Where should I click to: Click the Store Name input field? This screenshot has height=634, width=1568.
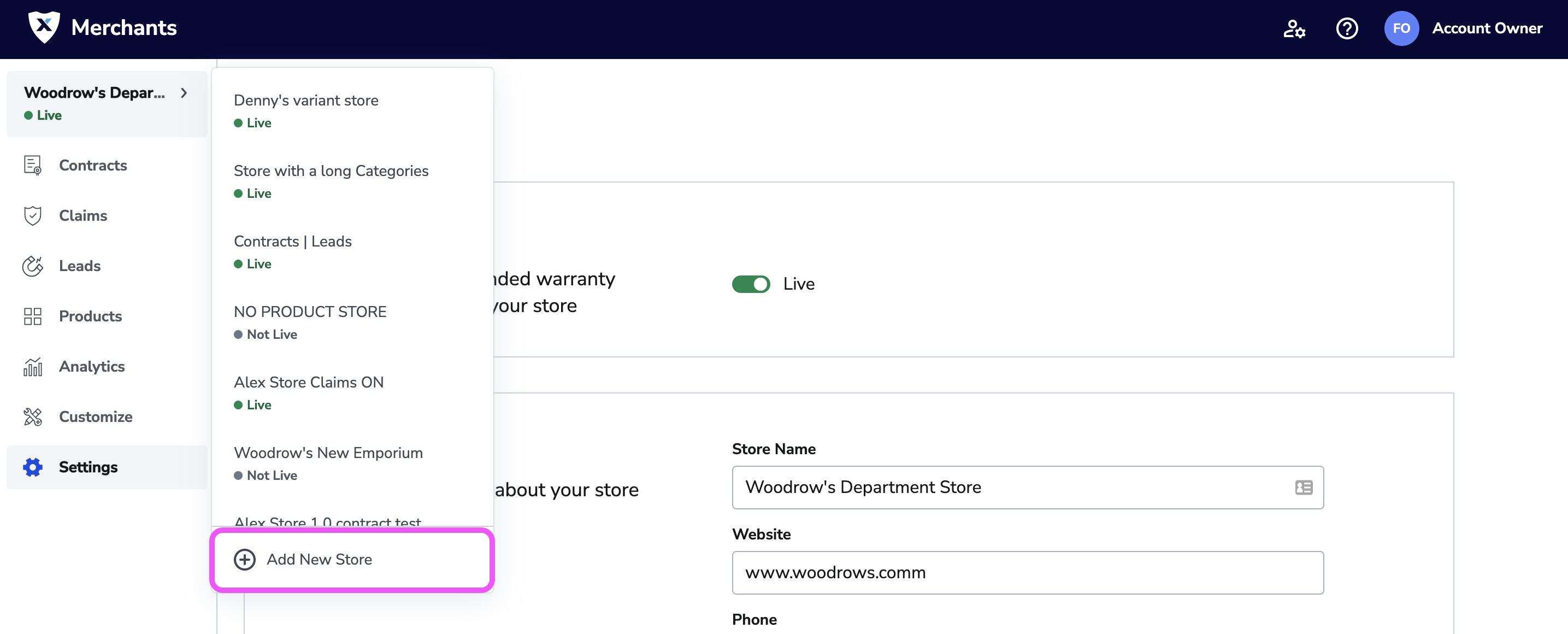point(1028,487)
